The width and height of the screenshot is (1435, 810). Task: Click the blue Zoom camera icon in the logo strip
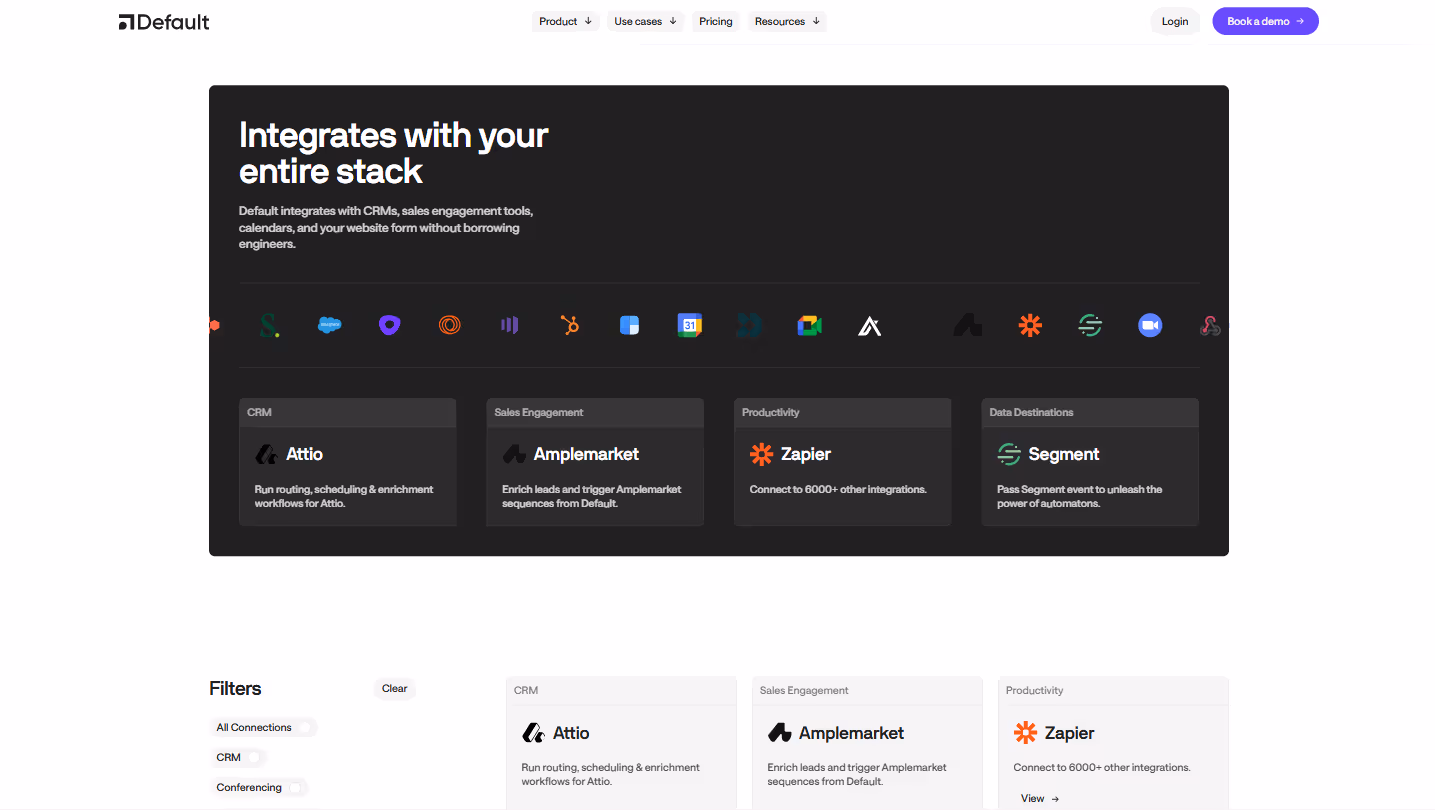(1150, 325)
